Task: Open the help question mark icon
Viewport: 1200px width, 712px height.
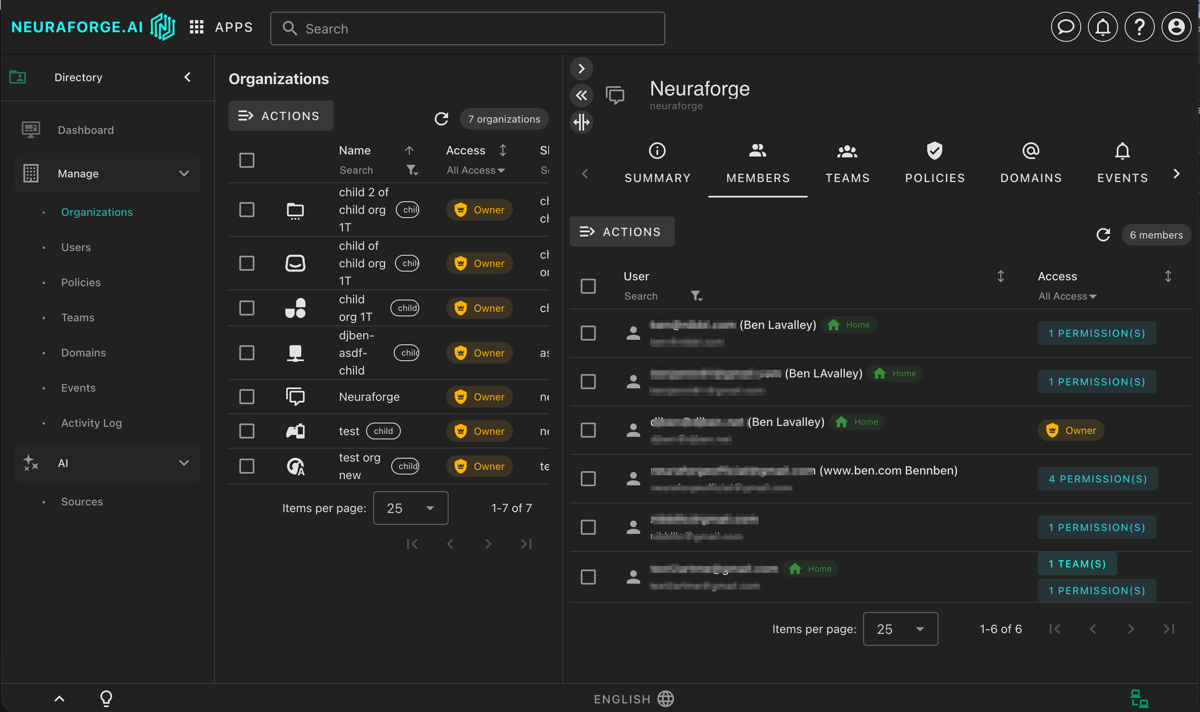Action: pos(1139,28)
